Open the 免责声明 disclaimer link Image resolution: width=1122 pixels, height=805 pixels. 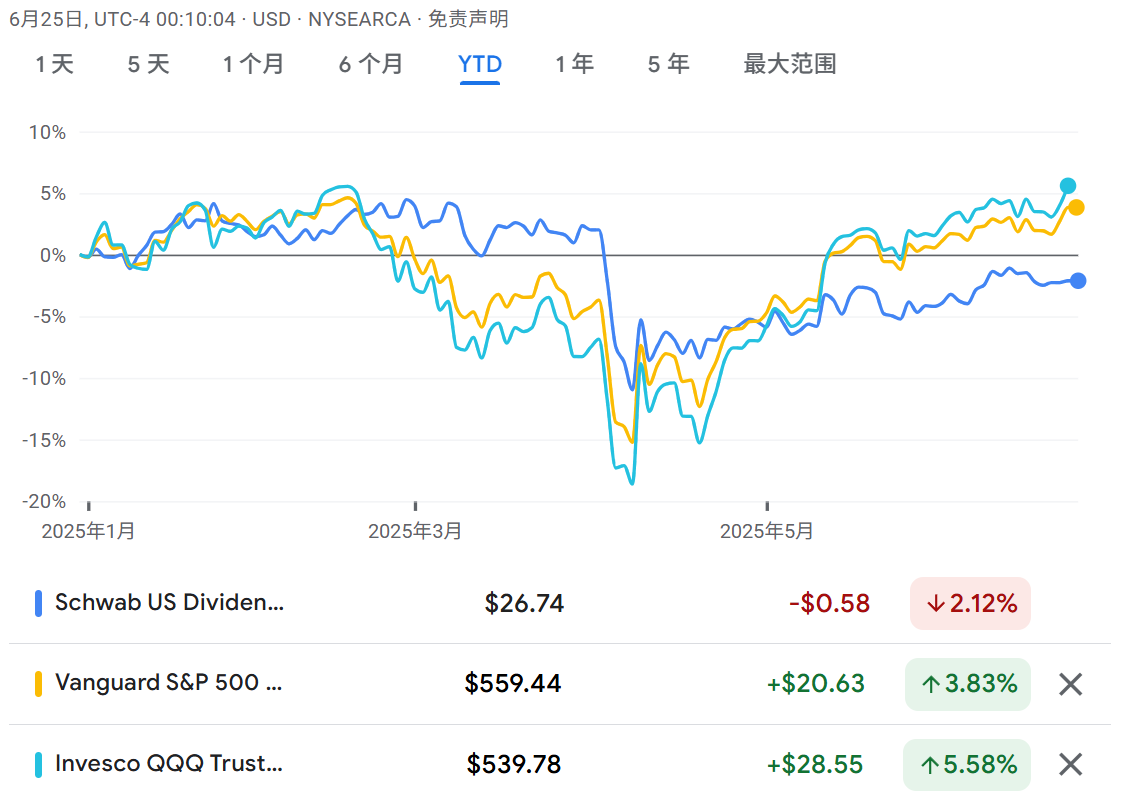coord(468,19)
